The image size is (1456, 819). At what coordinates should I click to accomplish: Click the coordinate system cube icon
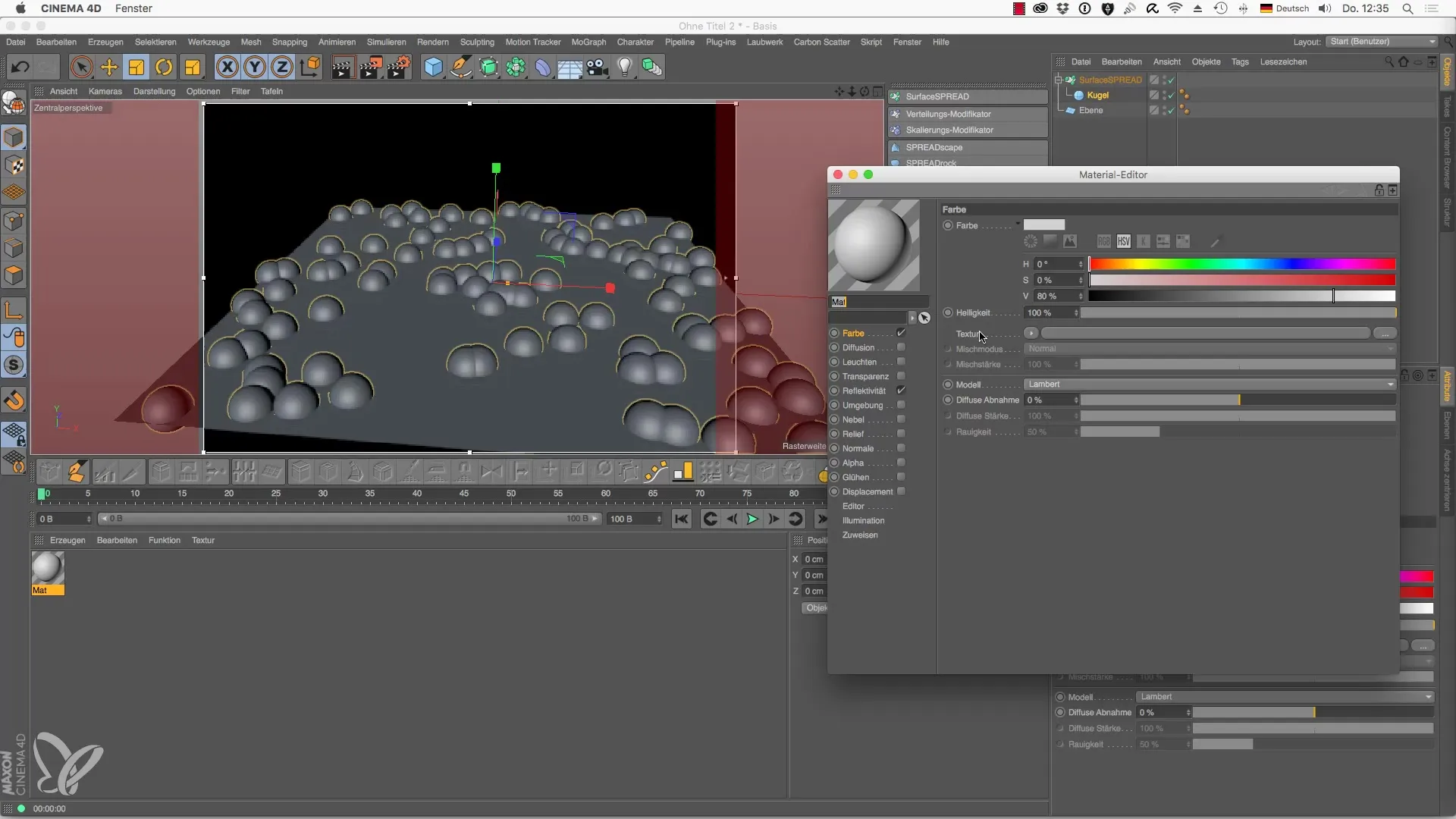point(310,67)
